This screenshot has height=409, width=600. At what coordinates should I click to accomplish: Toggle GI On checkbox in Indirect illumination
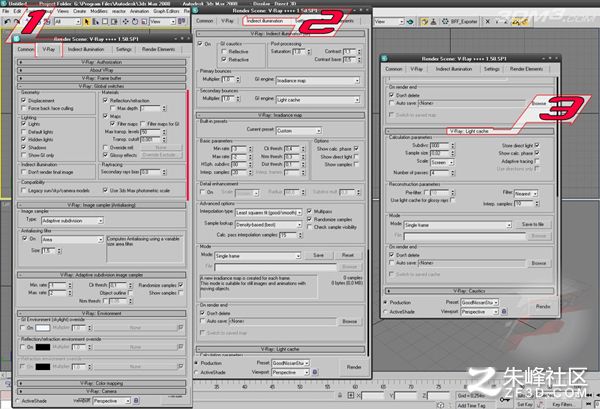point(200,44)
